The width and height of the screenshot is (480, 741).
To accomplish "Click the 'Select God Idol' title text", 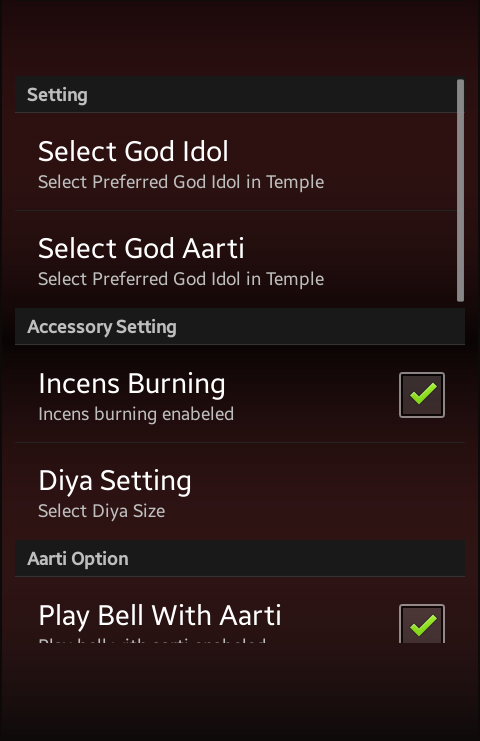I will 133,152.
